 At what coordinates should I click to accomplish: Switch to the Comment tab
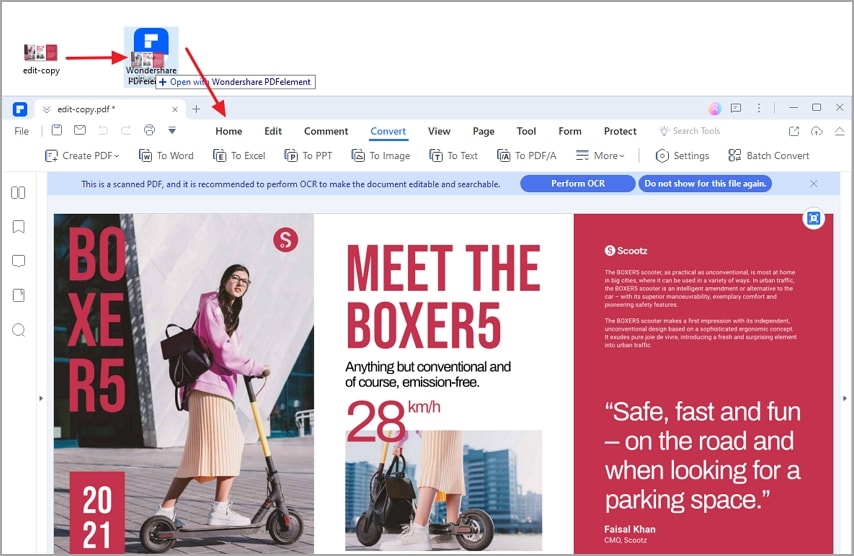(x=326, y=131)
